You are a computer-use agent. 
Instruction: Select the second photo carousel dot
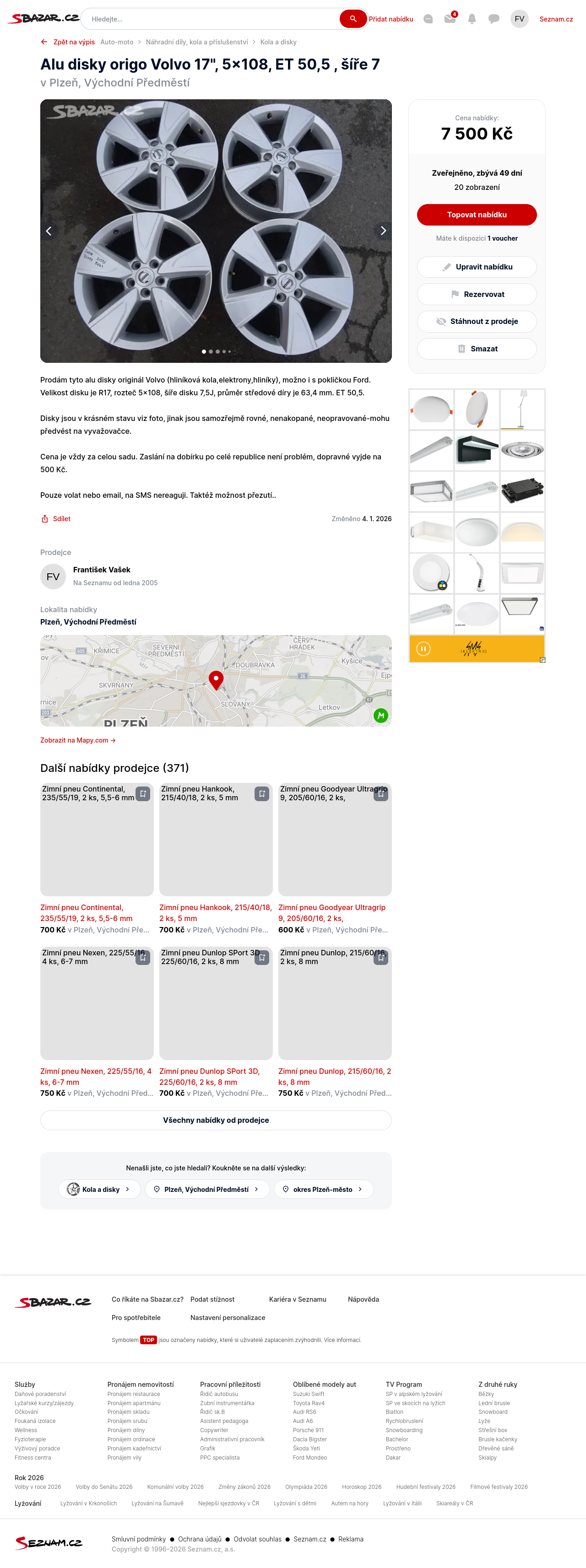pyautogui.click(x=211, y=351)
